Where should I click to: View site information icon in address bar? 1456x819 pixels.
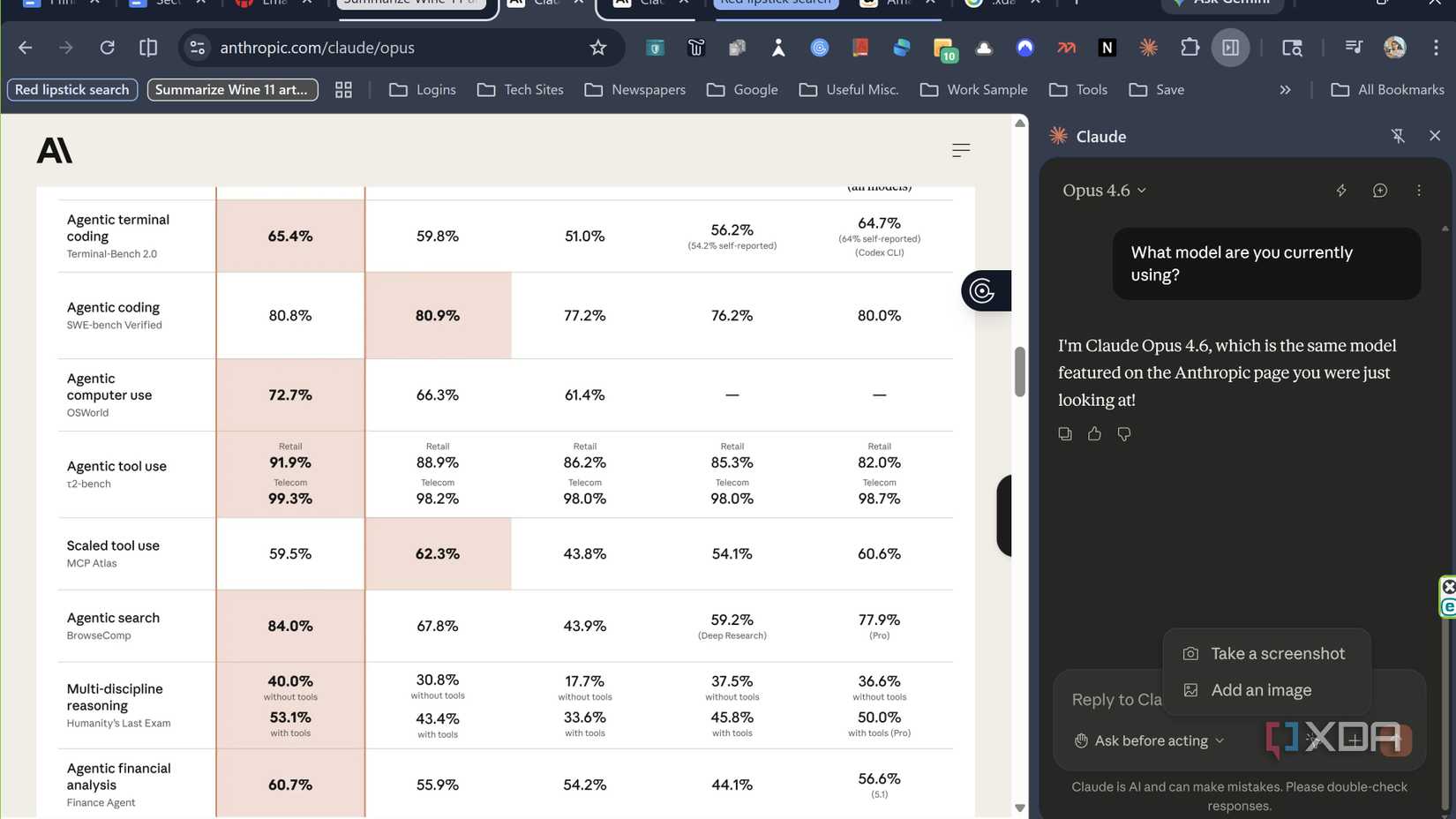click(x=198, y=48)
